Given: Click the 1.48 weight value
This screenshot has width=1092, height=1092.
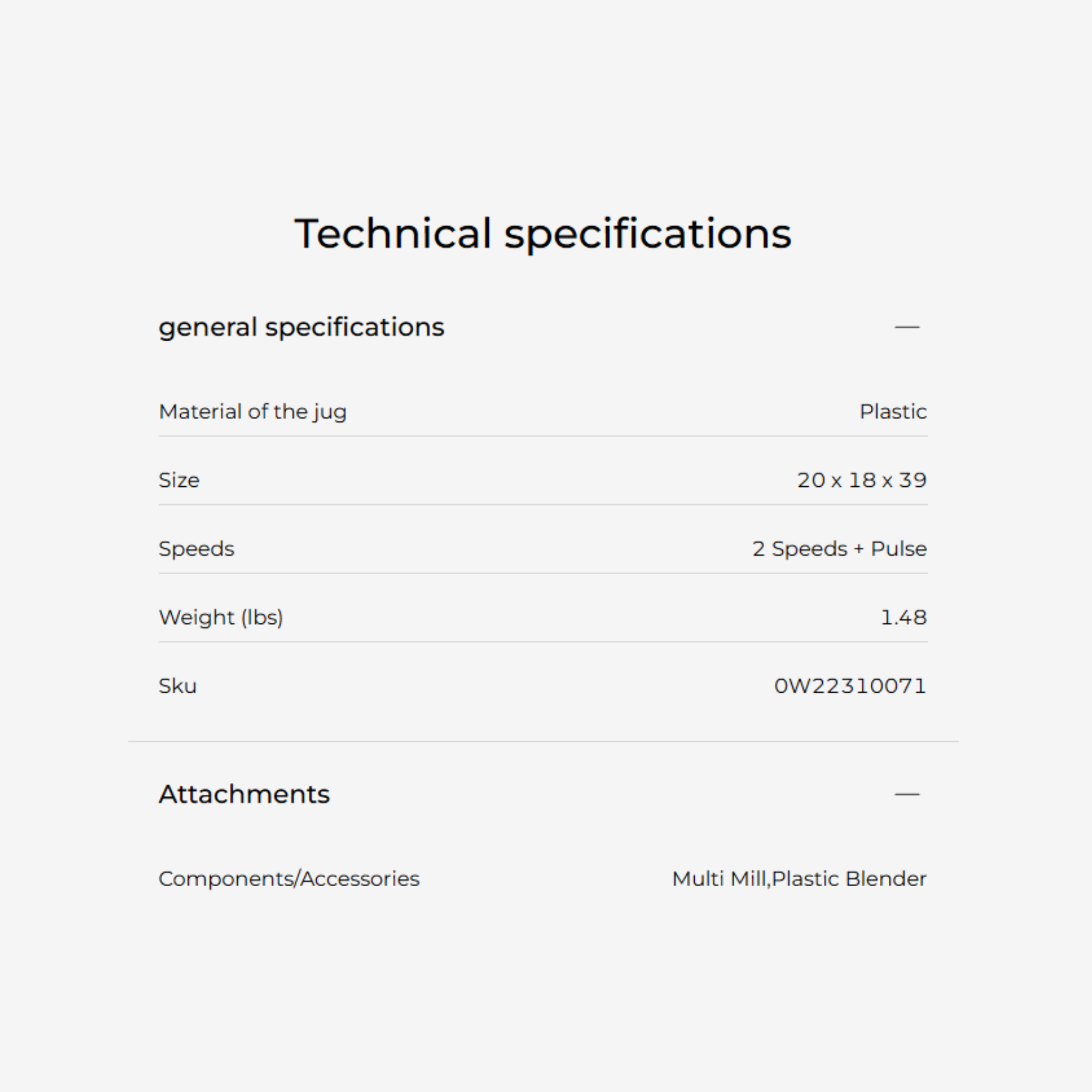Looking at the screenshot, I should (x=903, y=617).
